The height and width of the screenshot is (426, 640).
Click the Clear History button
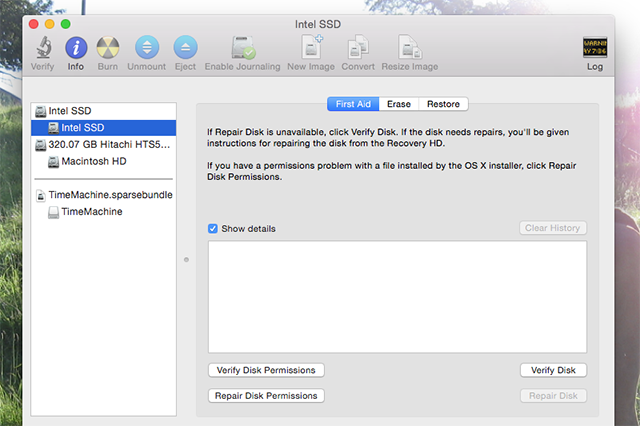(x=553, y=228)
